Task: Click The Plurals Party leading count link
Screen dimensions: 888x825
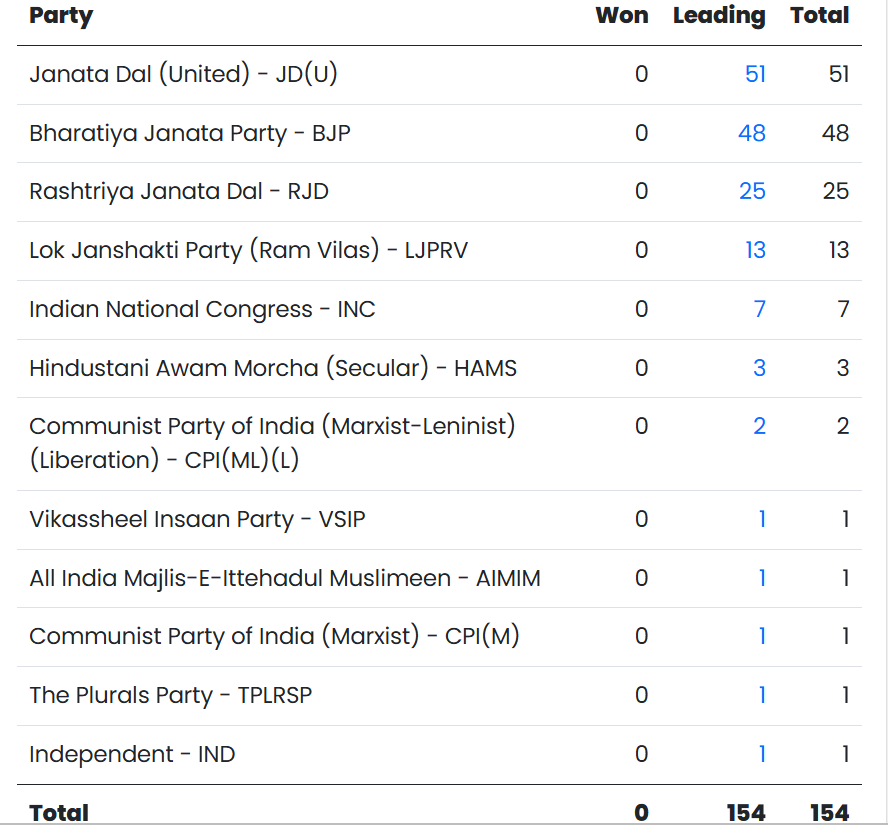Action: [762, 695]
